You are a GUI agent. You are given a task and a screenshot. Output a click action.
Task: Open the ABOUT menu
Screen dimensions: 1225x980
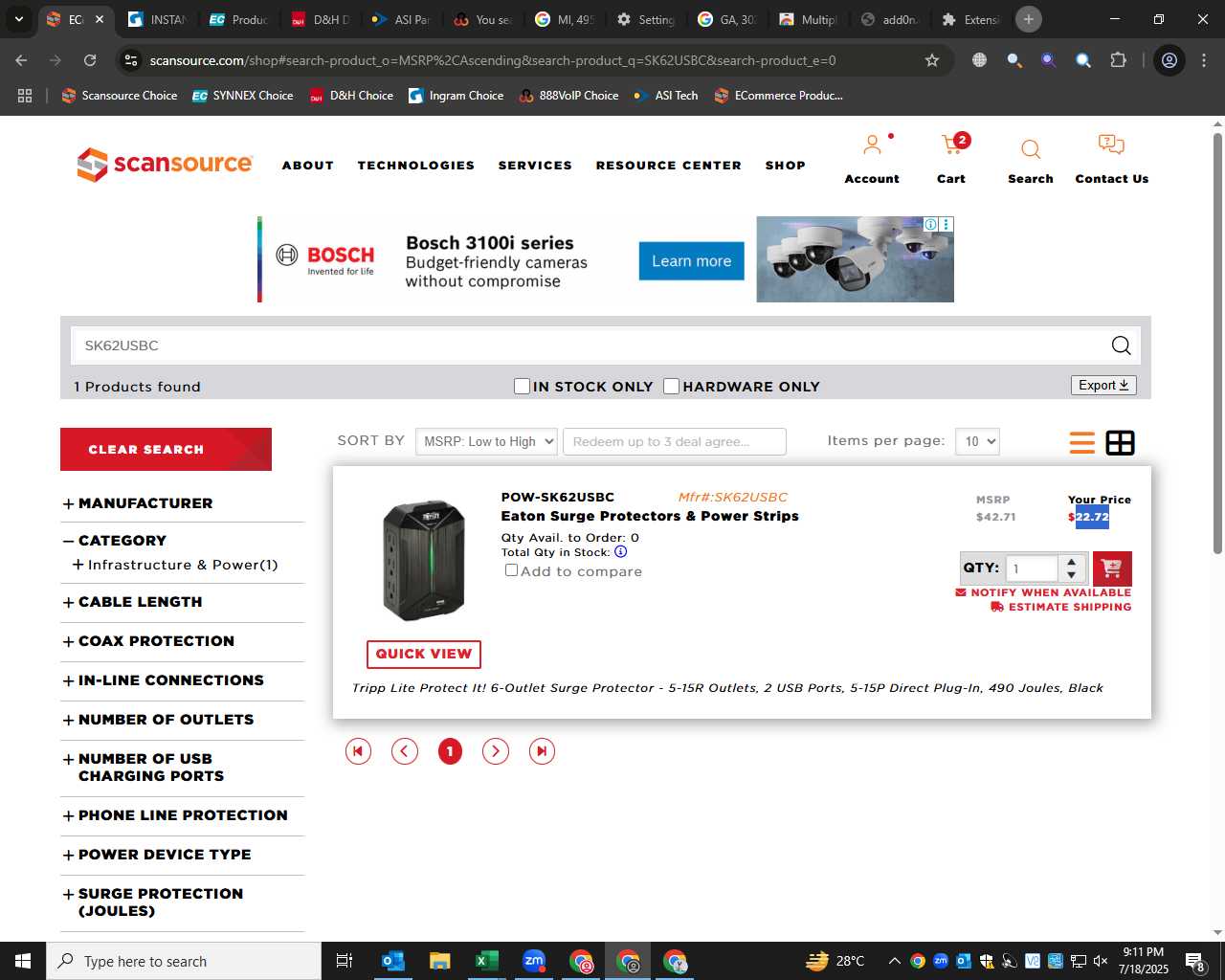click(308, 166)
